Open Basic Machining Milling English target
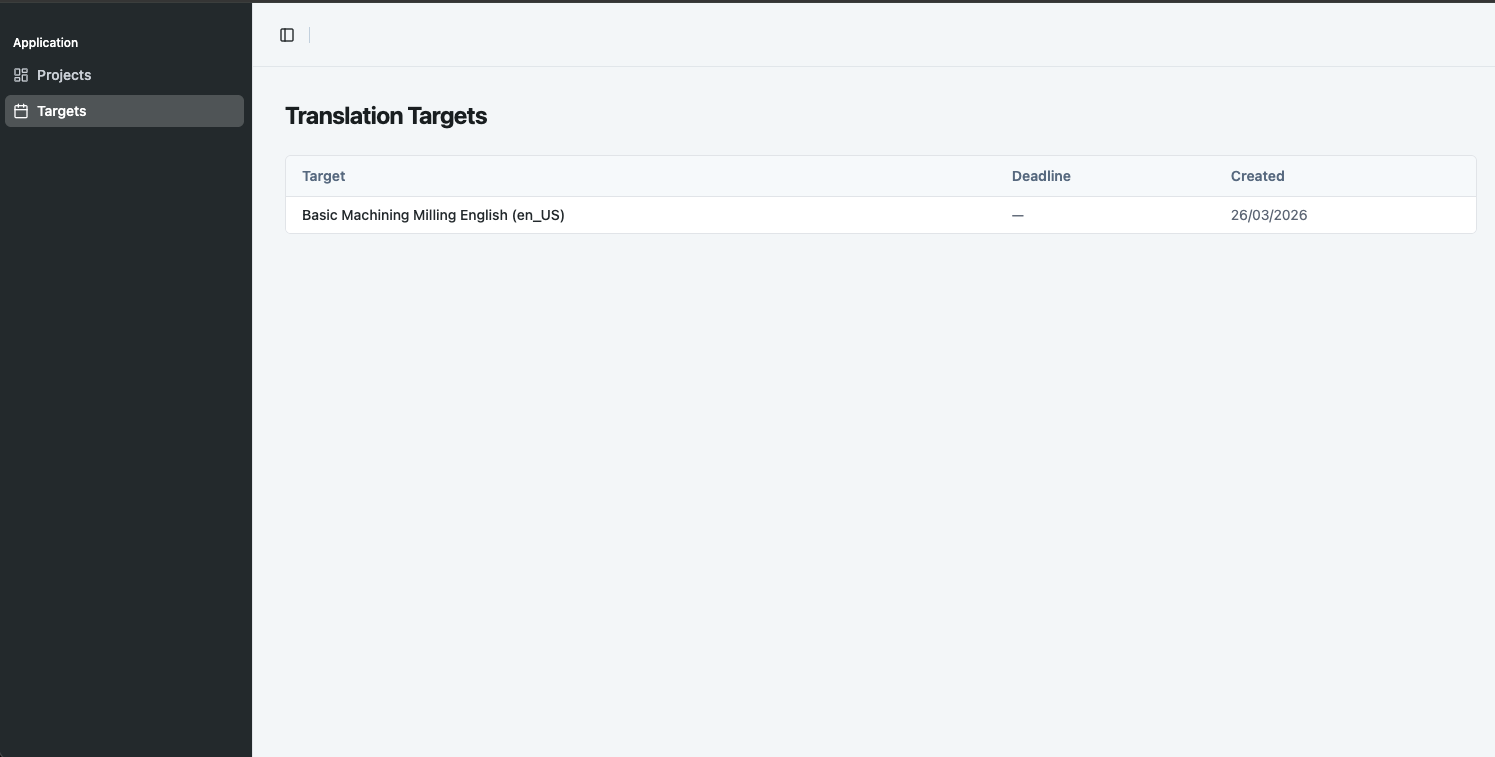 pyautogui.click(x=433, y=215)
